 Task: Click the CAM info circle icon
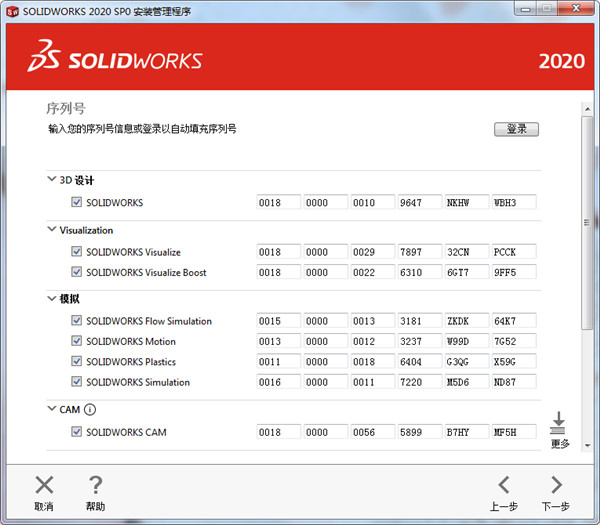pyautogui.click(x=90, y=409)
